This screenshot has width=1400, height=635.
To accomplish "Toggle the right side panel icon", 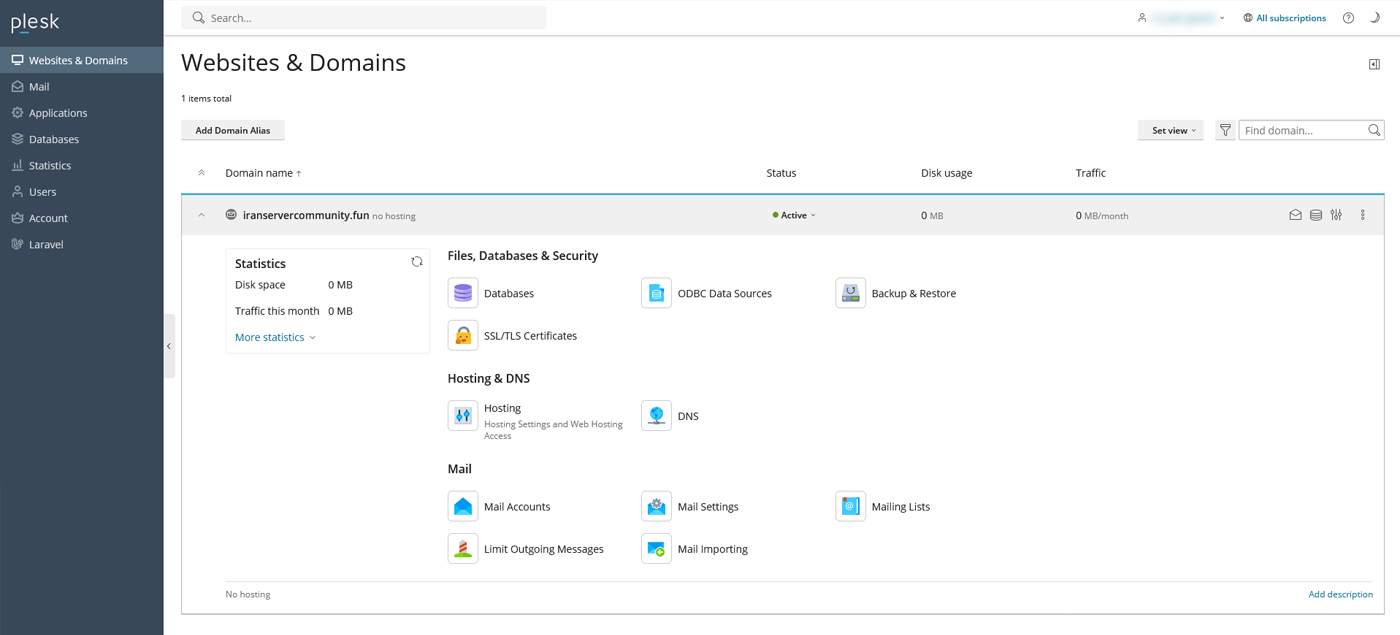I will [1374, 64].
